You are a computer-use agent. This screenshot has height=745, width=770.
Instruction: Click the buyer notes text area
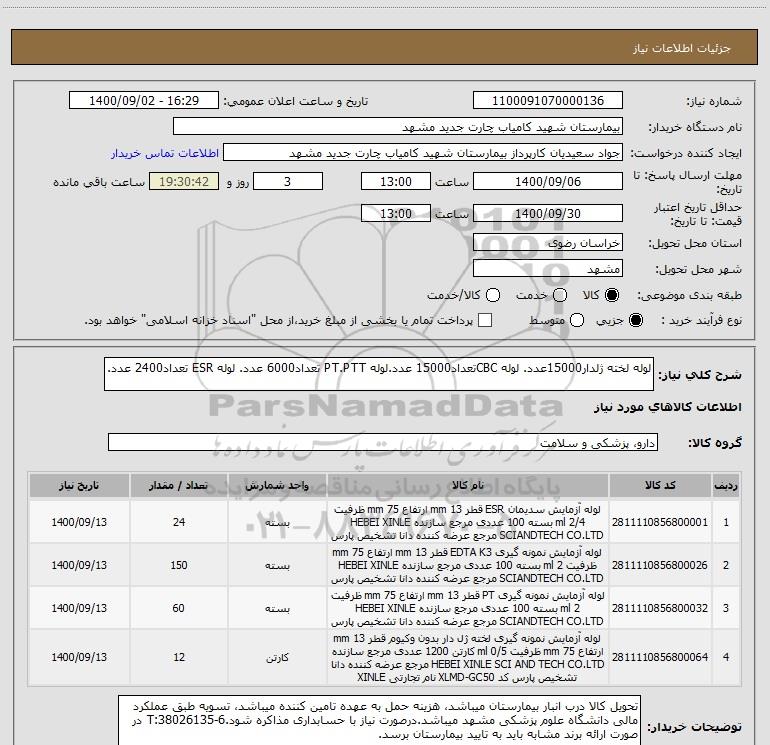[379, 720]
